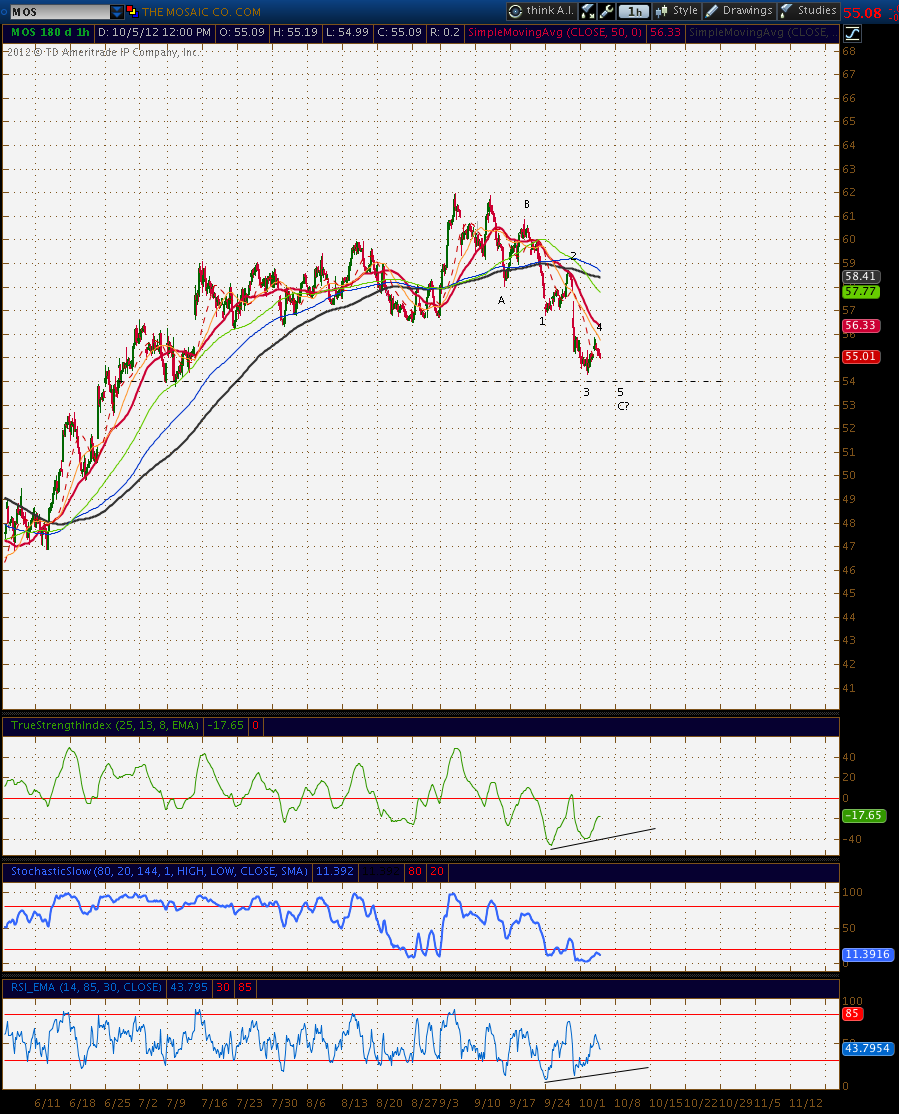Click the THE MOSAIC CO. COM title

[201, 12]
